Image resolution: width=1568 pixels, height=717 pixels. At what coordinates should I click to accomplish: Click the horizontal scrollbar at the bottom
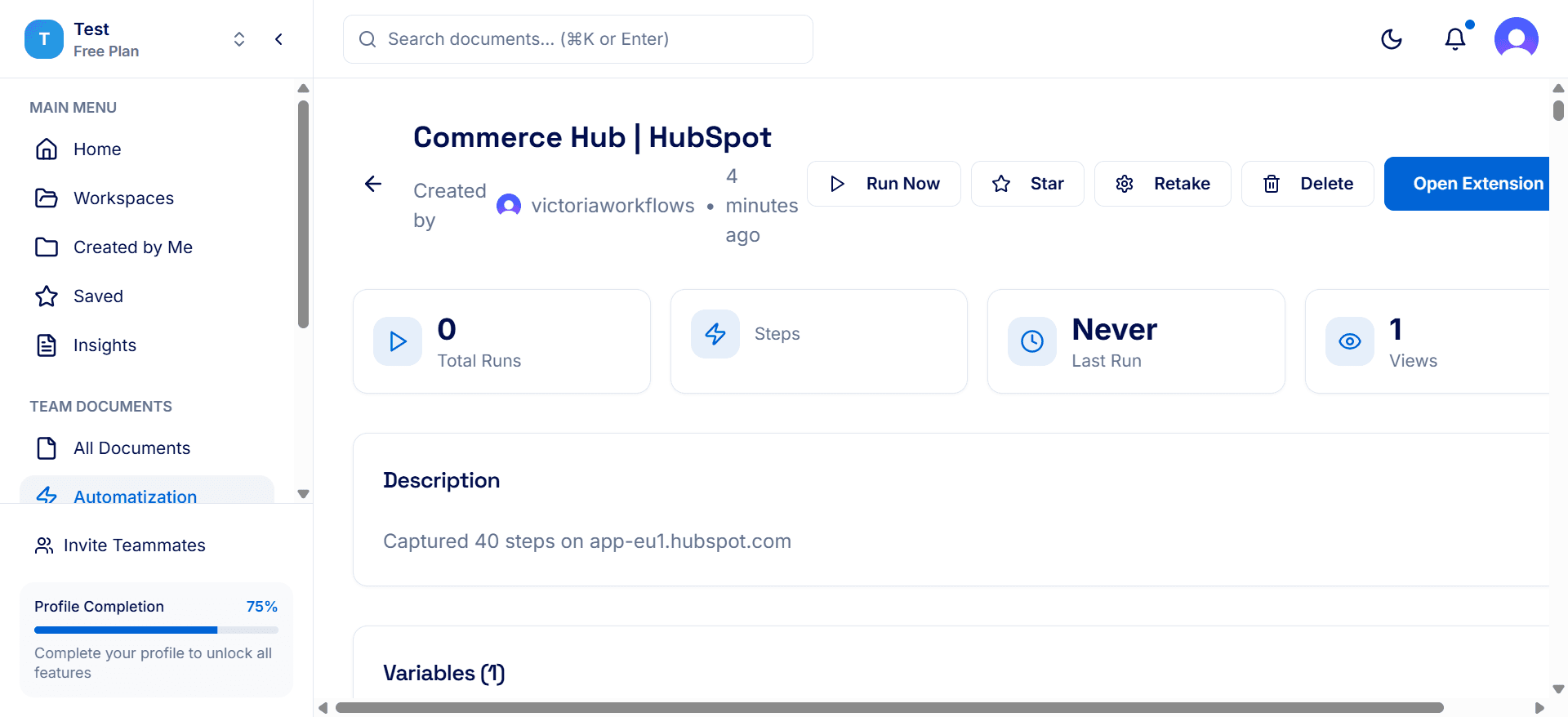889,707
